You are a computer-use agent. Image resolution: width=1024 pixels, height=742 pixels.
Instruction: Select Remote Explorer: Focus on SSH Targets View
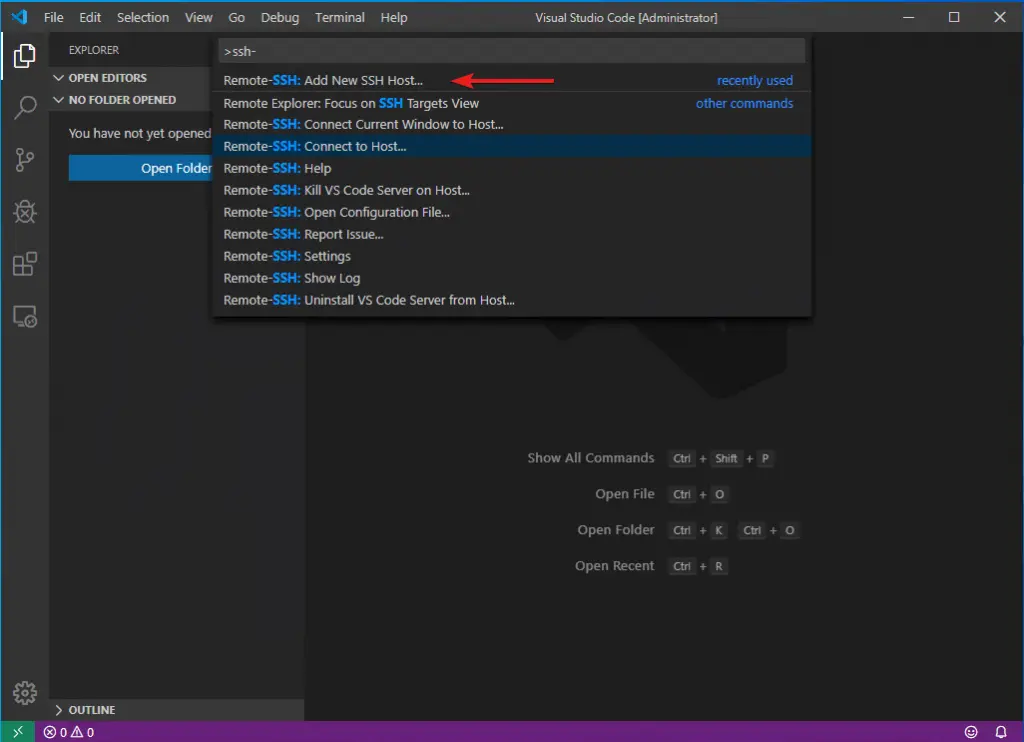[x=512, y=103]
